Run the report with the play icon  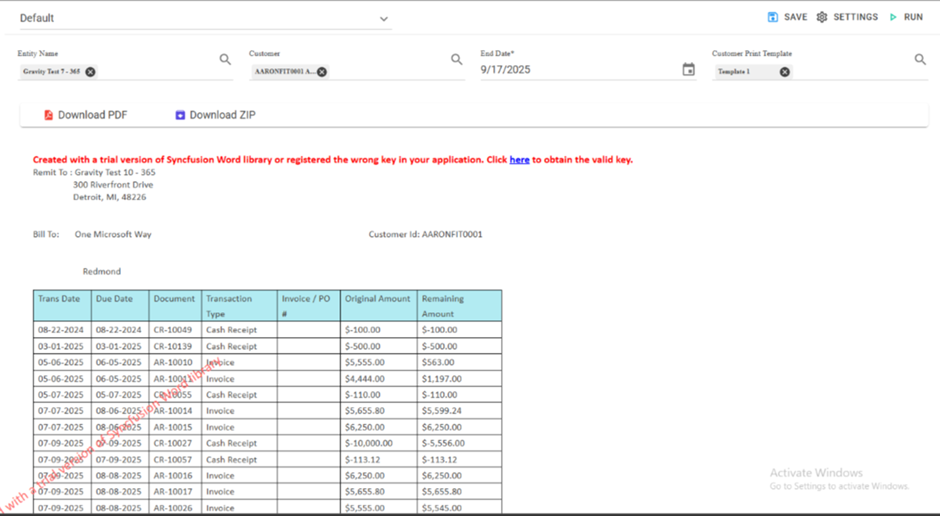click(x=893, y=17)
